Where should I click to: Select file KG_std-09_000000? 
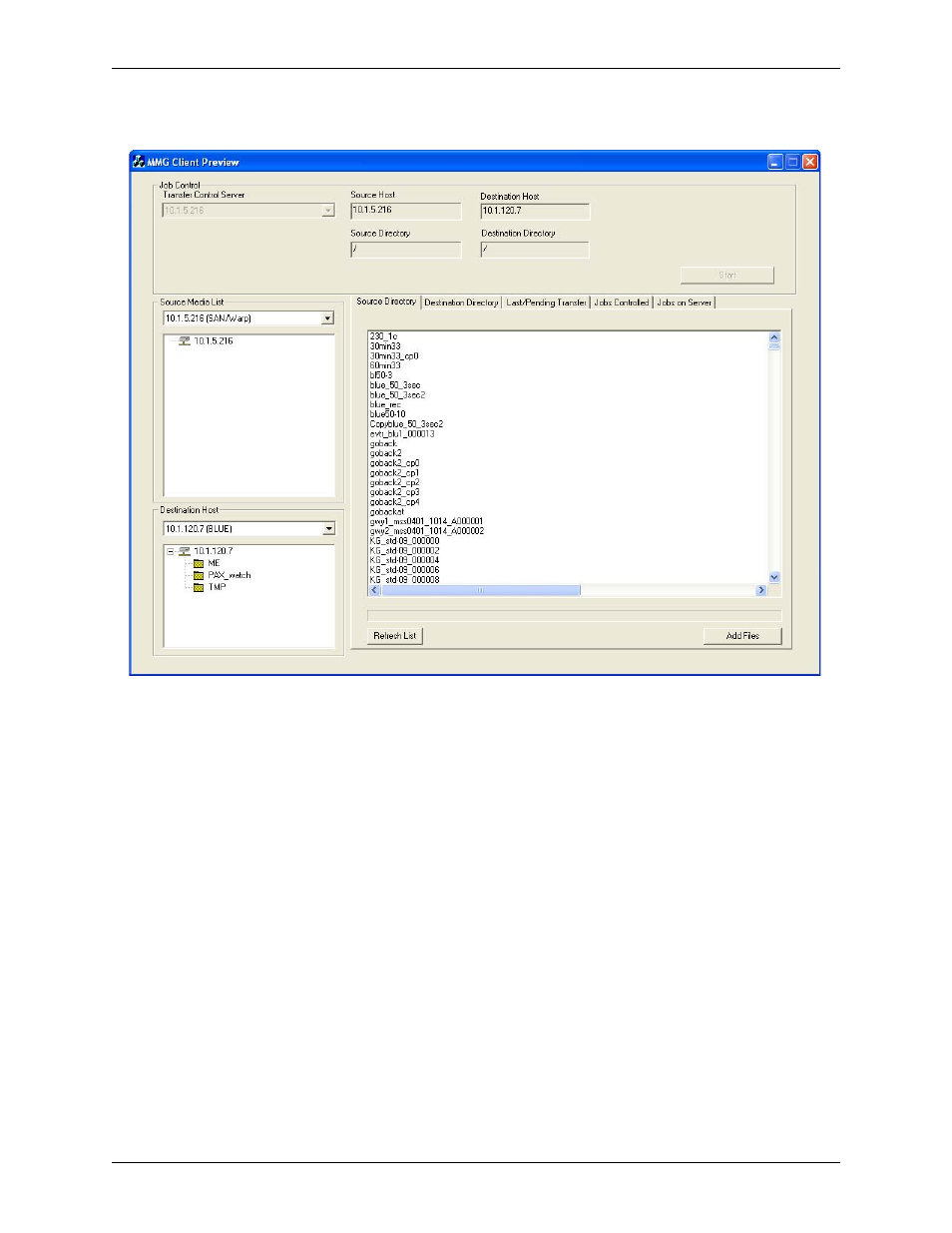(404, 541)
